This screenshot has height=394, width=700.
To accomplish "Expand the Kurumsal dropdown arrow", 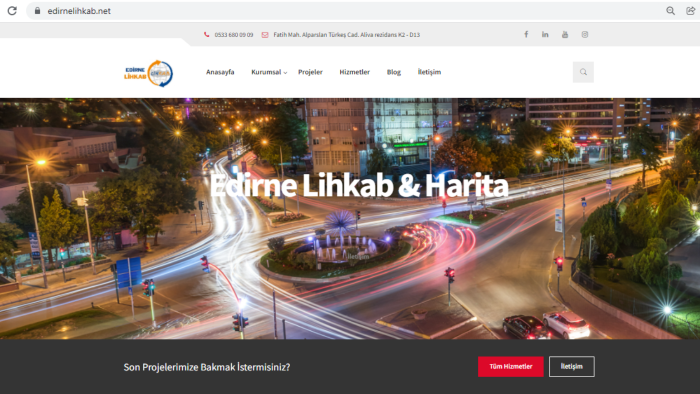I will [x=285, y=73].
